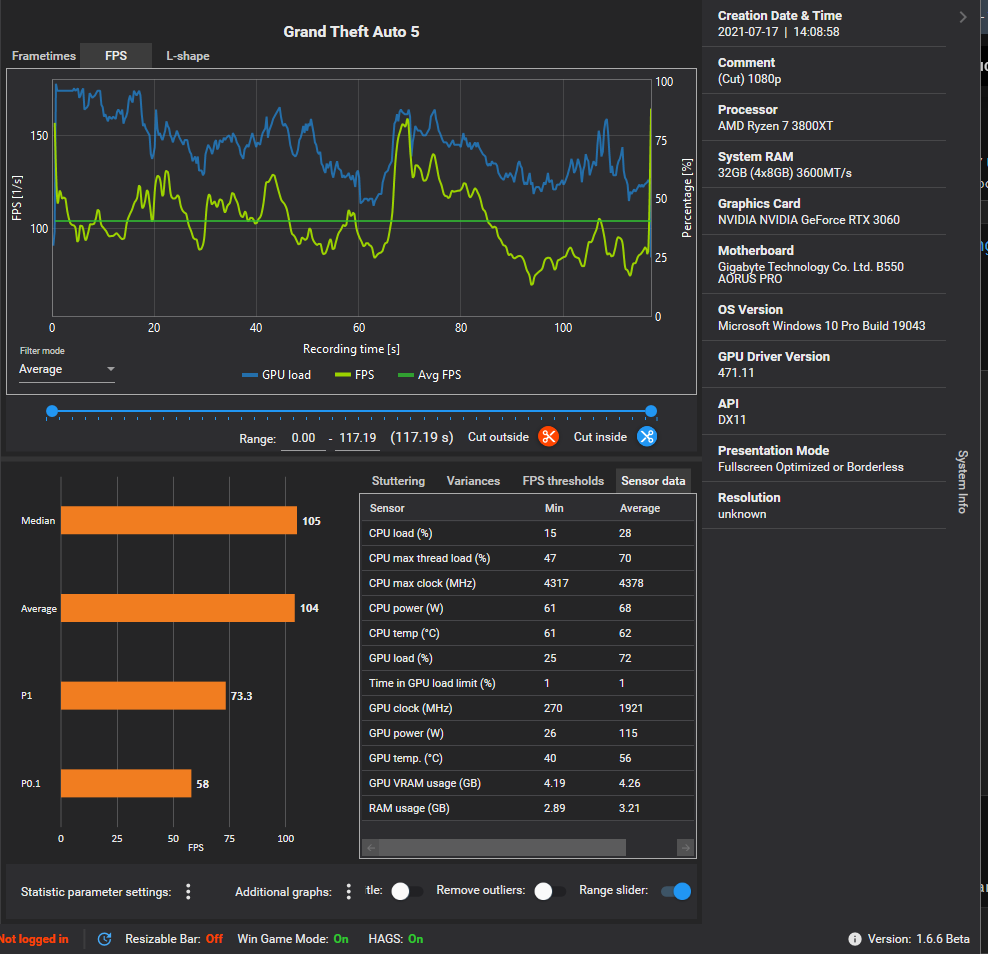Select the GPU VRAM usage (GB) row
This screenshot has height=954, width=988.
(x=527, y=783)
